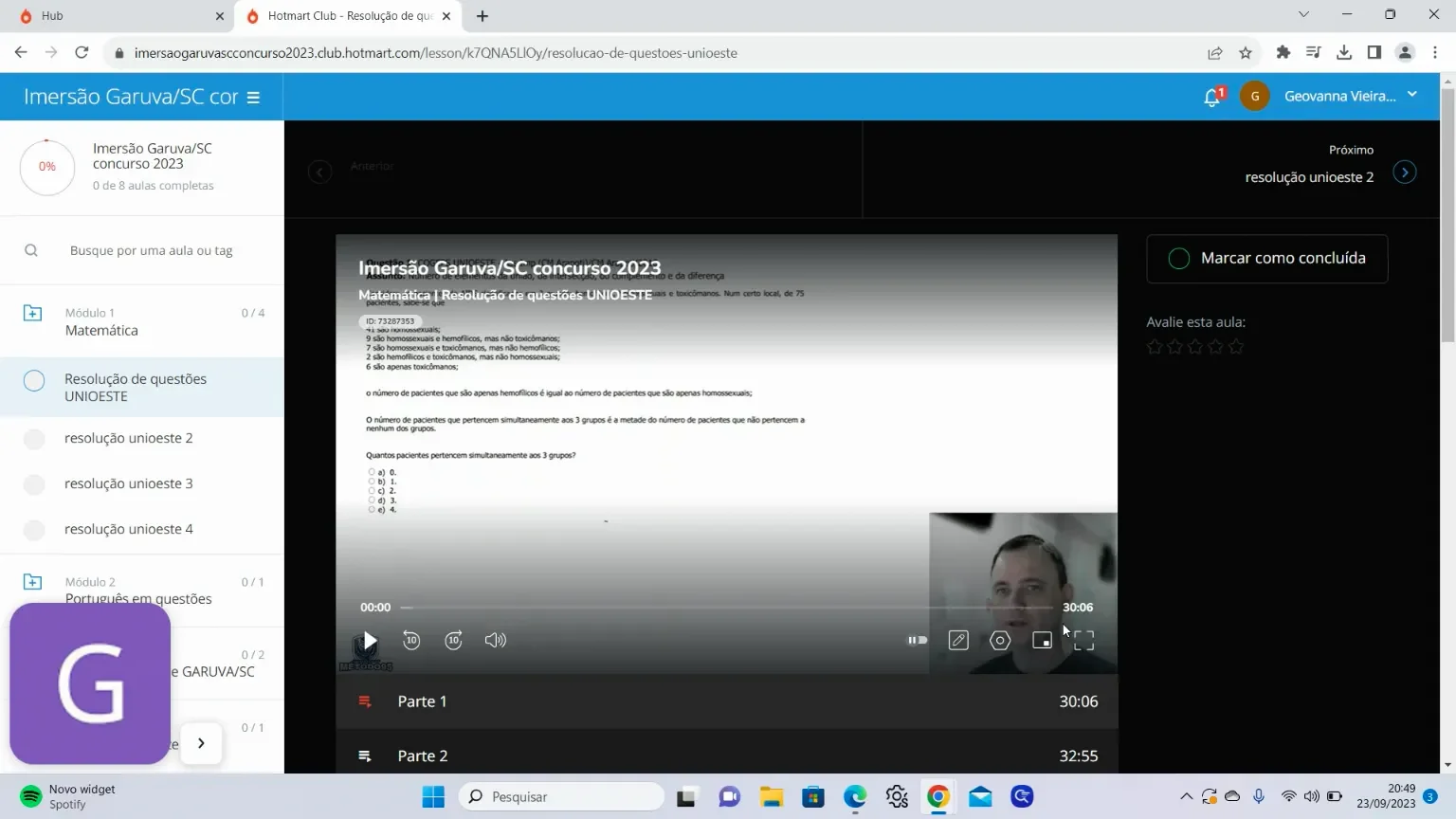Select Parte 2 video from playlist
1456x819 pixels.
(x=727, y=755)
